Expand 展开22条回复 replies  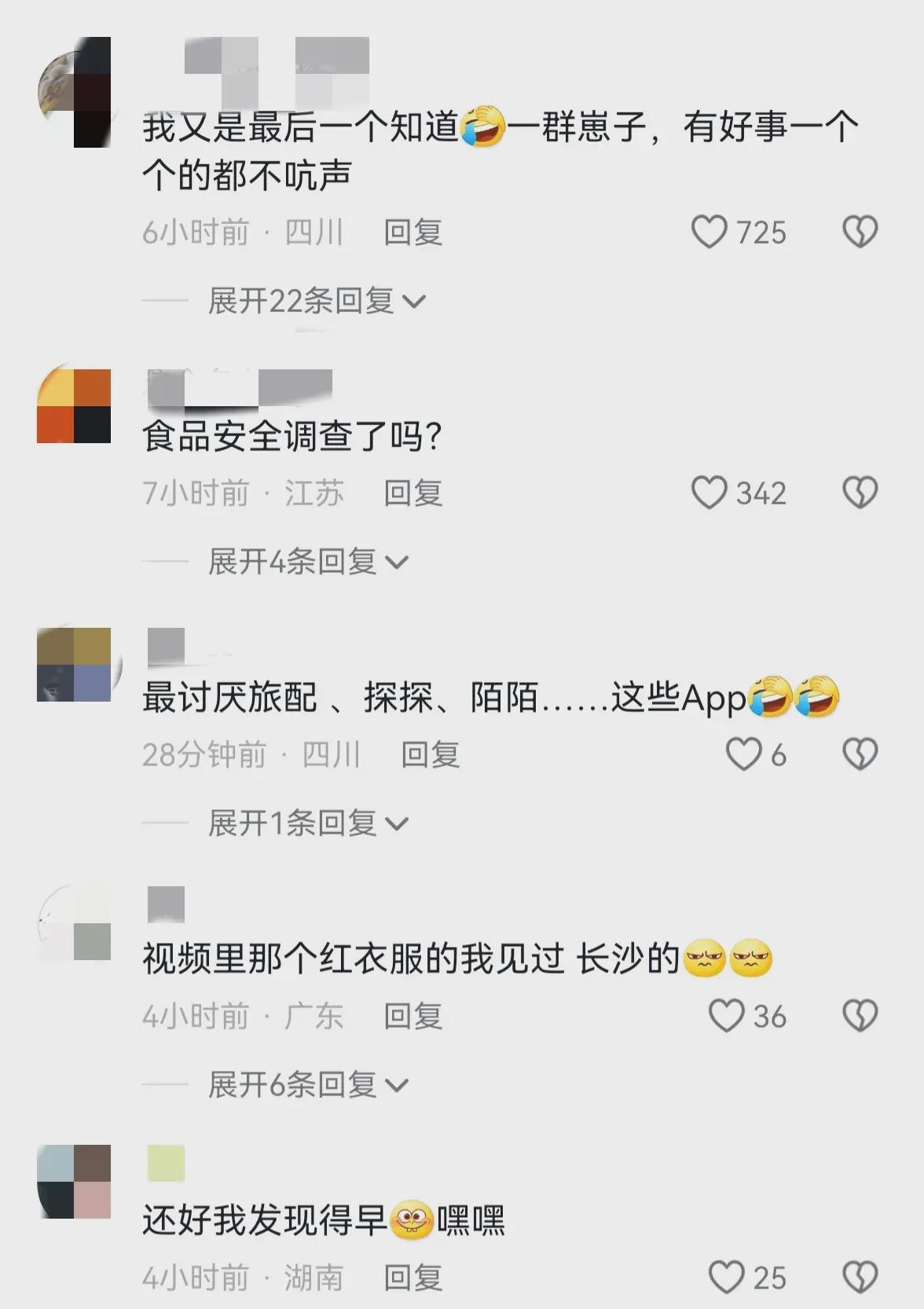coord(317,301)
